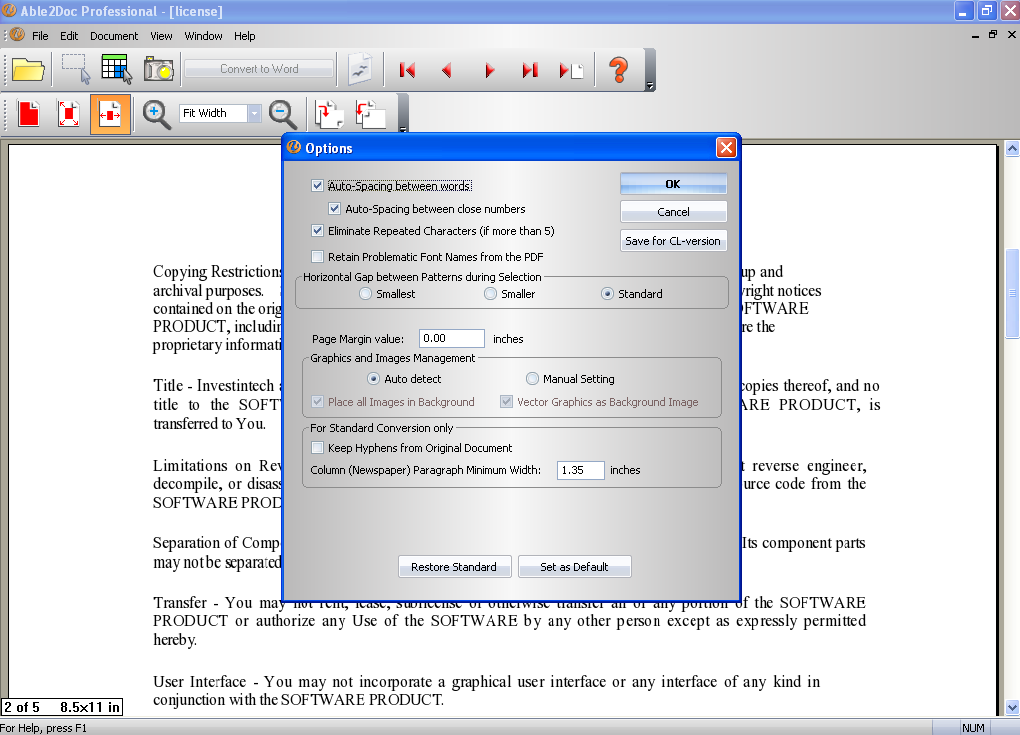The image size is (1020, 735).
Task: Select the Standard horizontal gap option
Action: [x=608, y=294]
